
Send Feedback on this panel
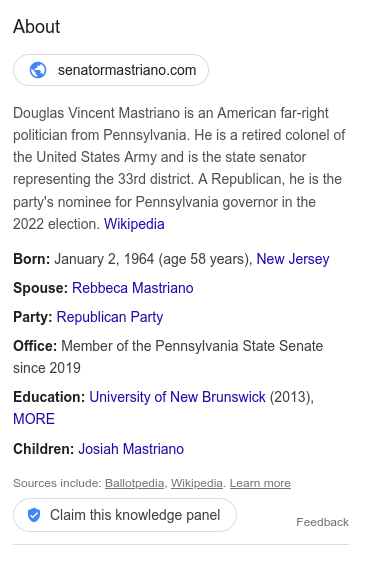322,522
